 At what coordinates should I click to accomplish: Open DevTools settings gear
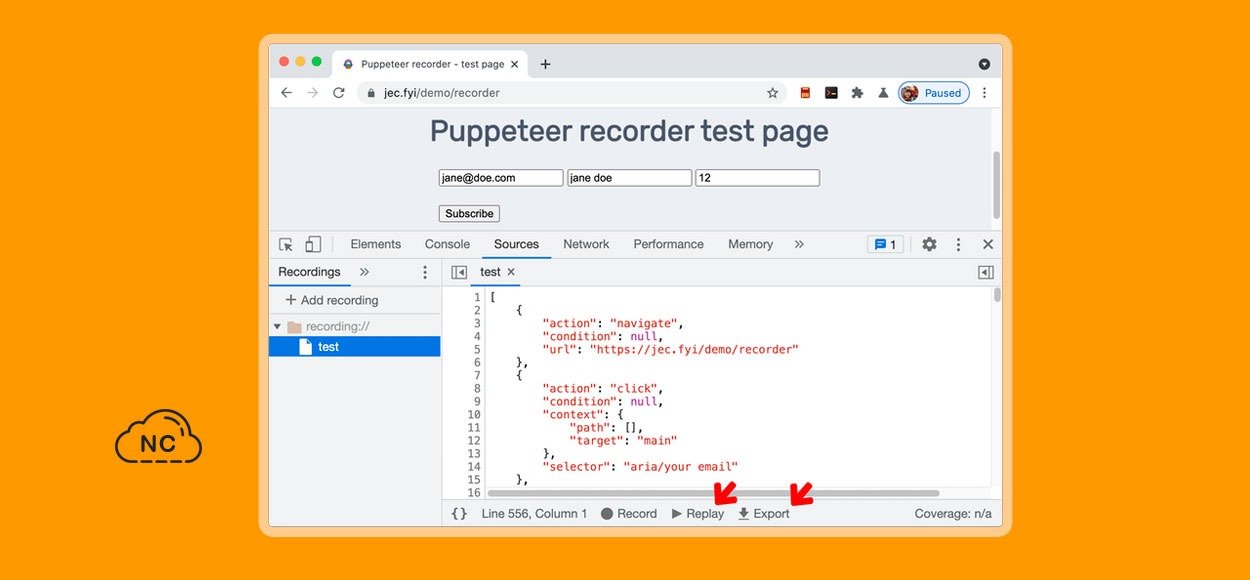[x=929, y=244]
